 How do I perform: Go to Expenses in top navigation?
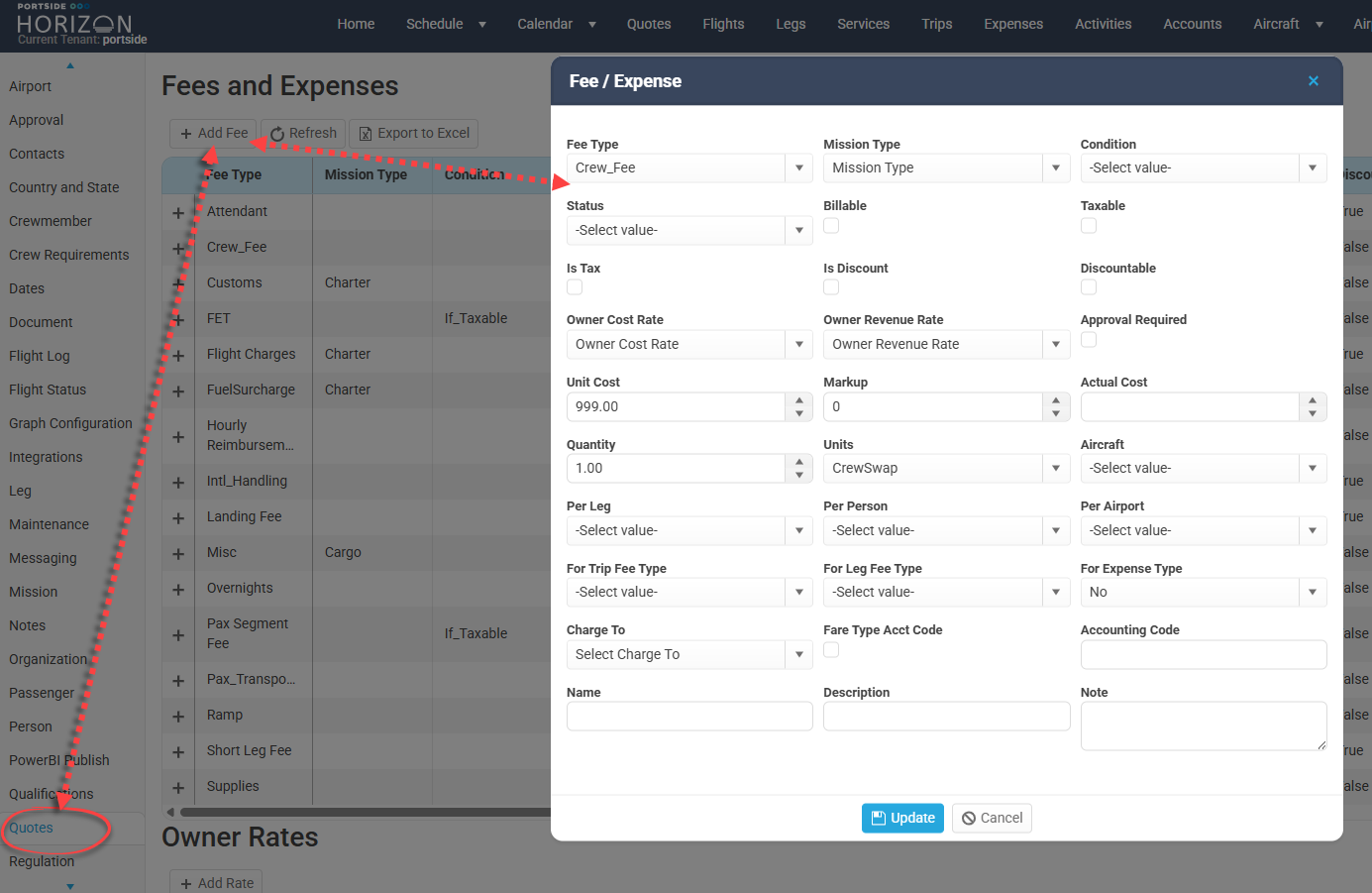tap(1012, 24)
